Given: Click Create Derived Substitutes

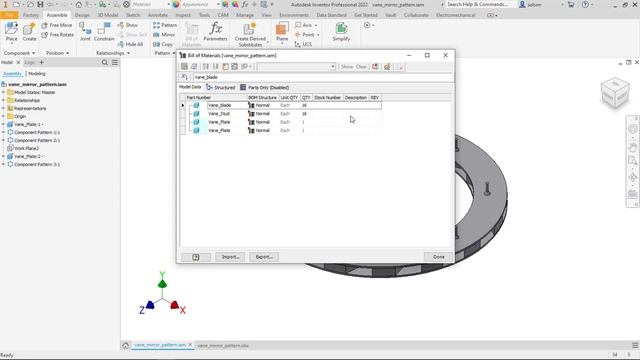Looking at the screenshot, I should click(250, 35).
